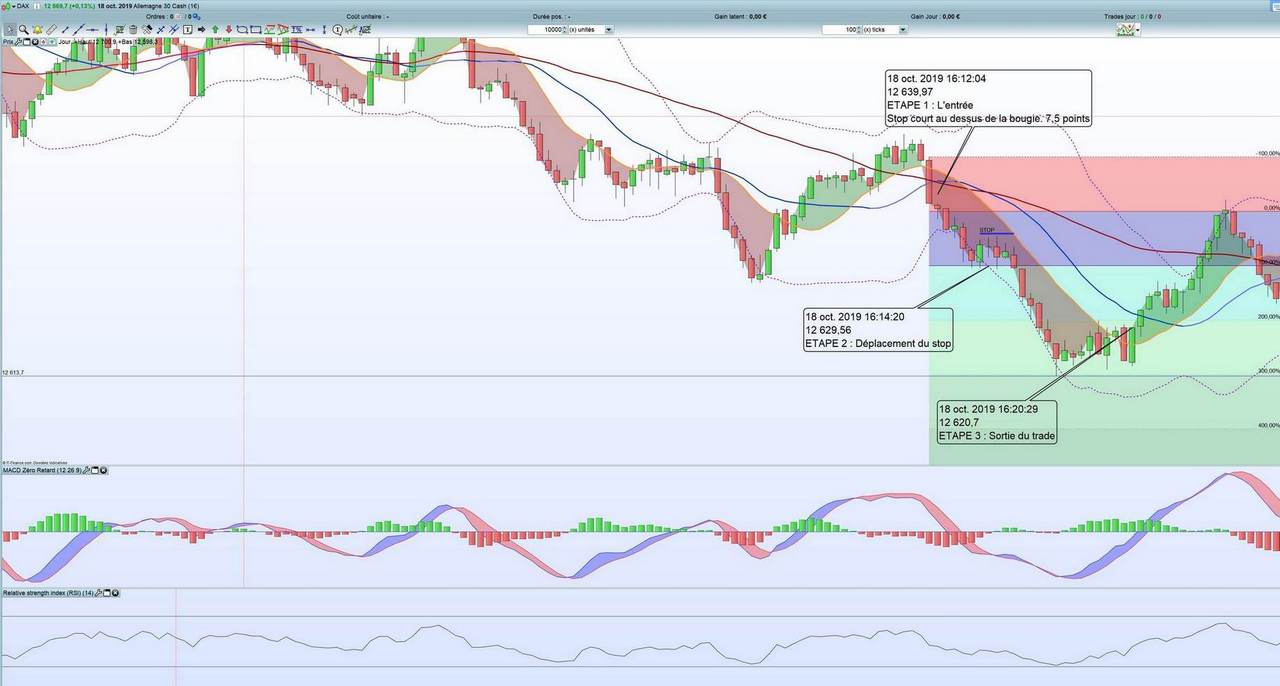Click the 12 613,7 price level label
The height and width of the screenshot is (686, 1280).
pyautogui.click(x=13, y=372)
